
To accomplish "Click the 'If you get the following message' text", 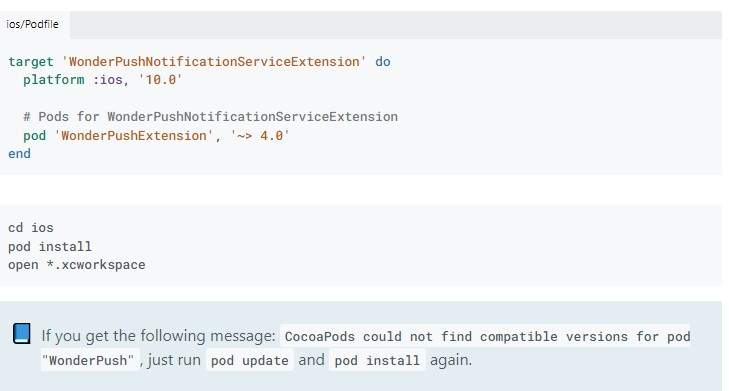I will click(x=159, y=336).
